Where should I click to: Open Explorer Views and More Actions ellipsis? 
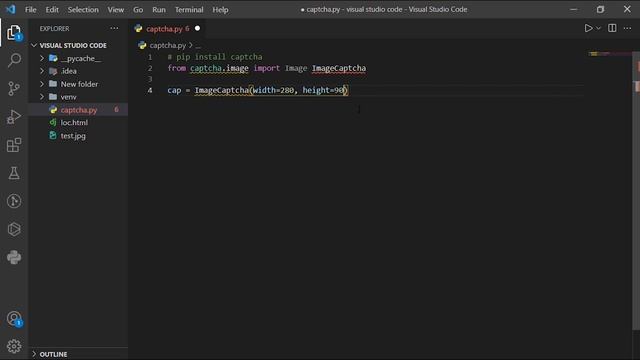tap(114, 28)
